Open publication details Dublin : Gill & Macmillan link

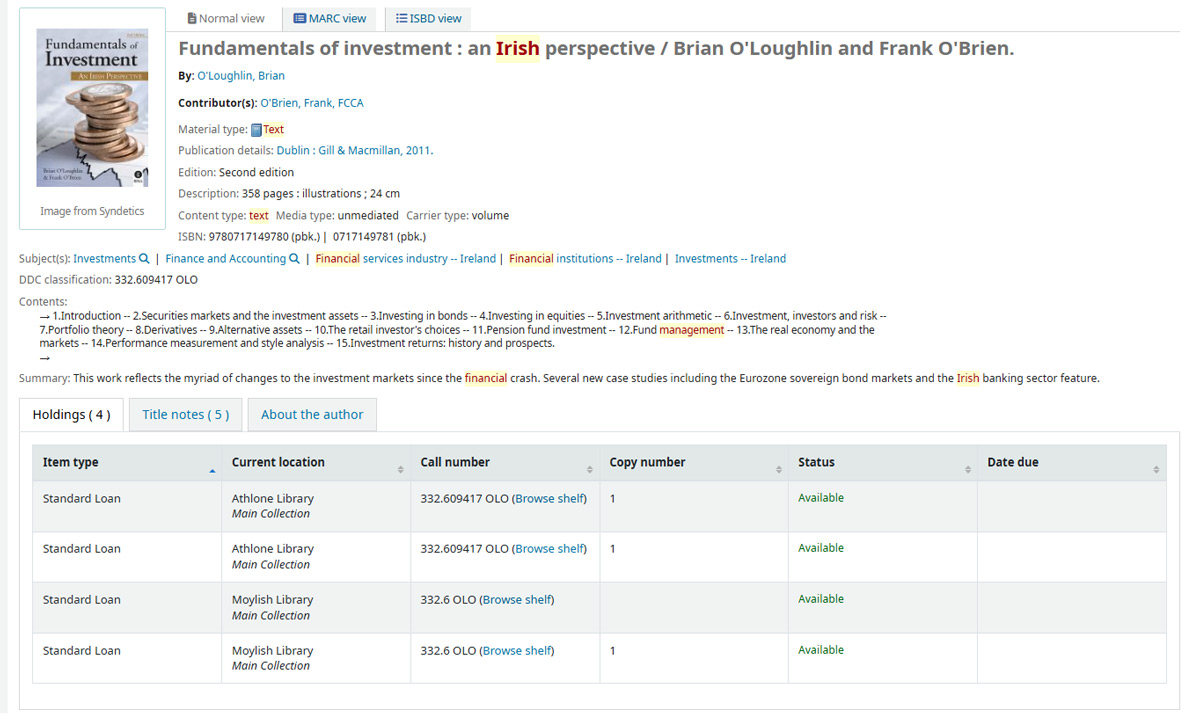pyautogui.click(x=354, y=151)
